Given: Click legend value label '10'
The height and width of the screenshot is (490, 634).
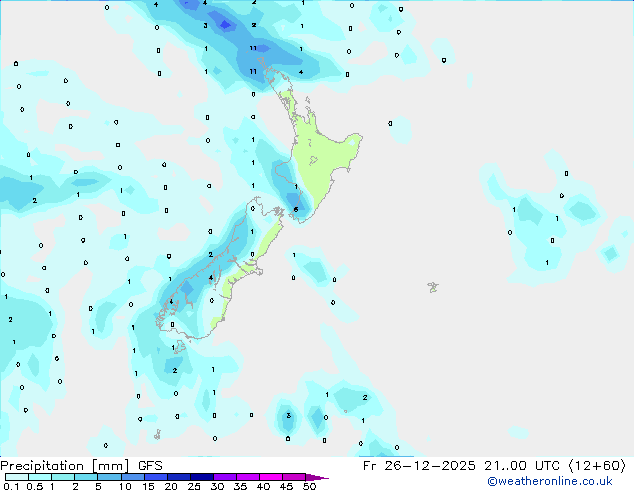Looking at the screenshot, I should coord(125,486).
